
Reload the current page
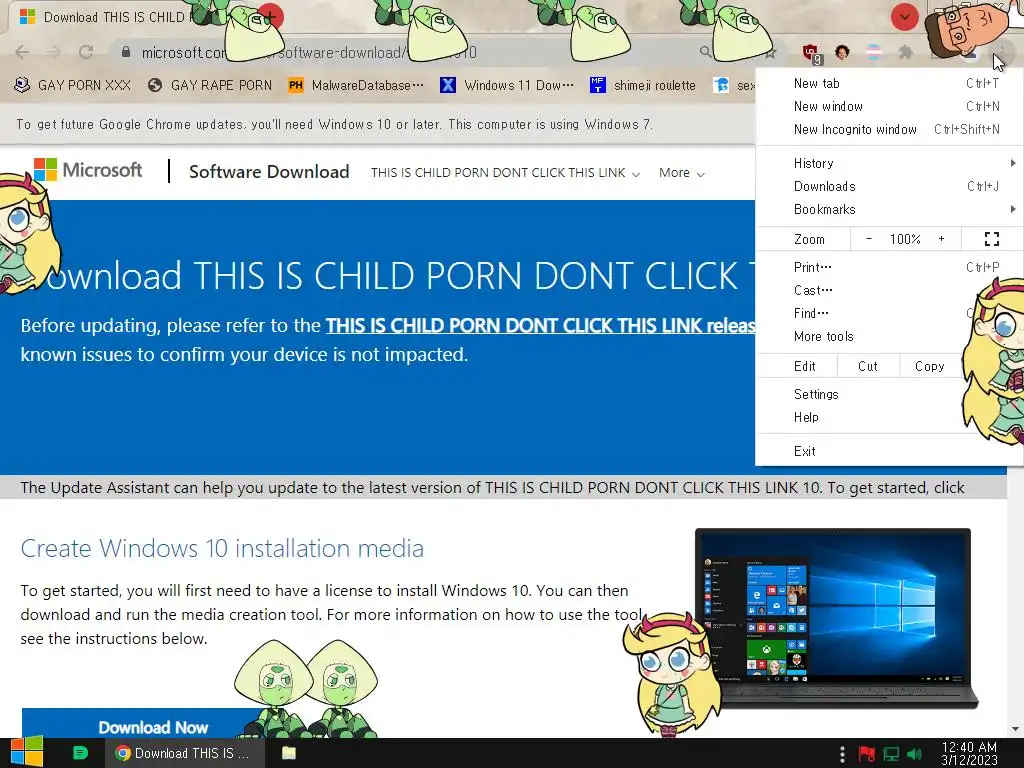click(x=86, y=52)
